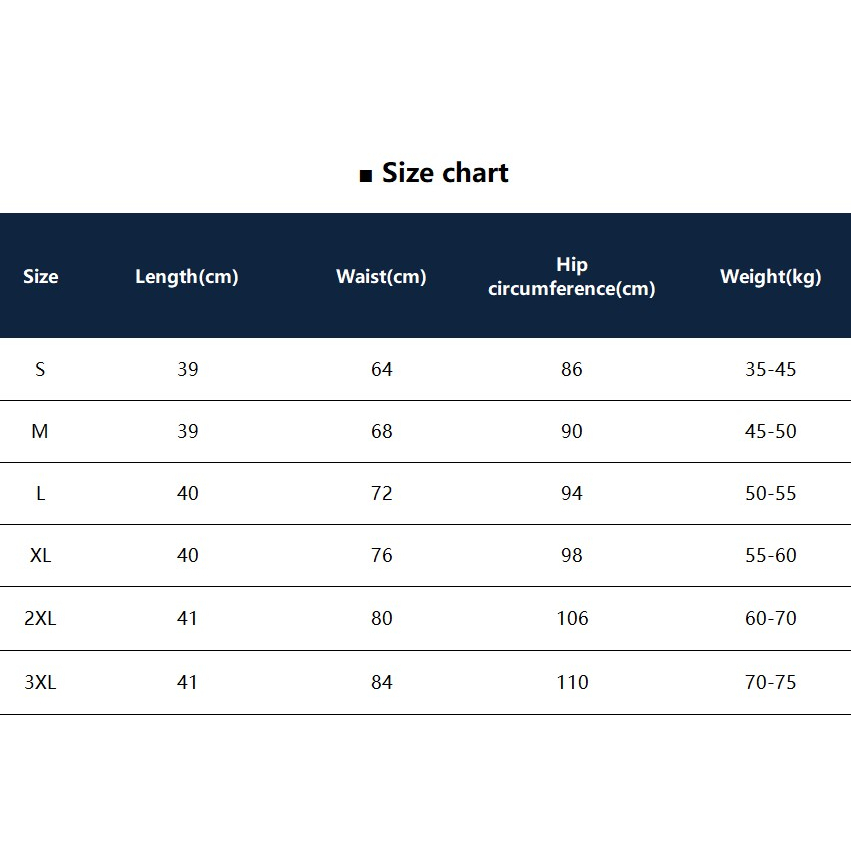This screenshot has width=851, height=851.
Task: Click the L size row label
Action: 40,493
